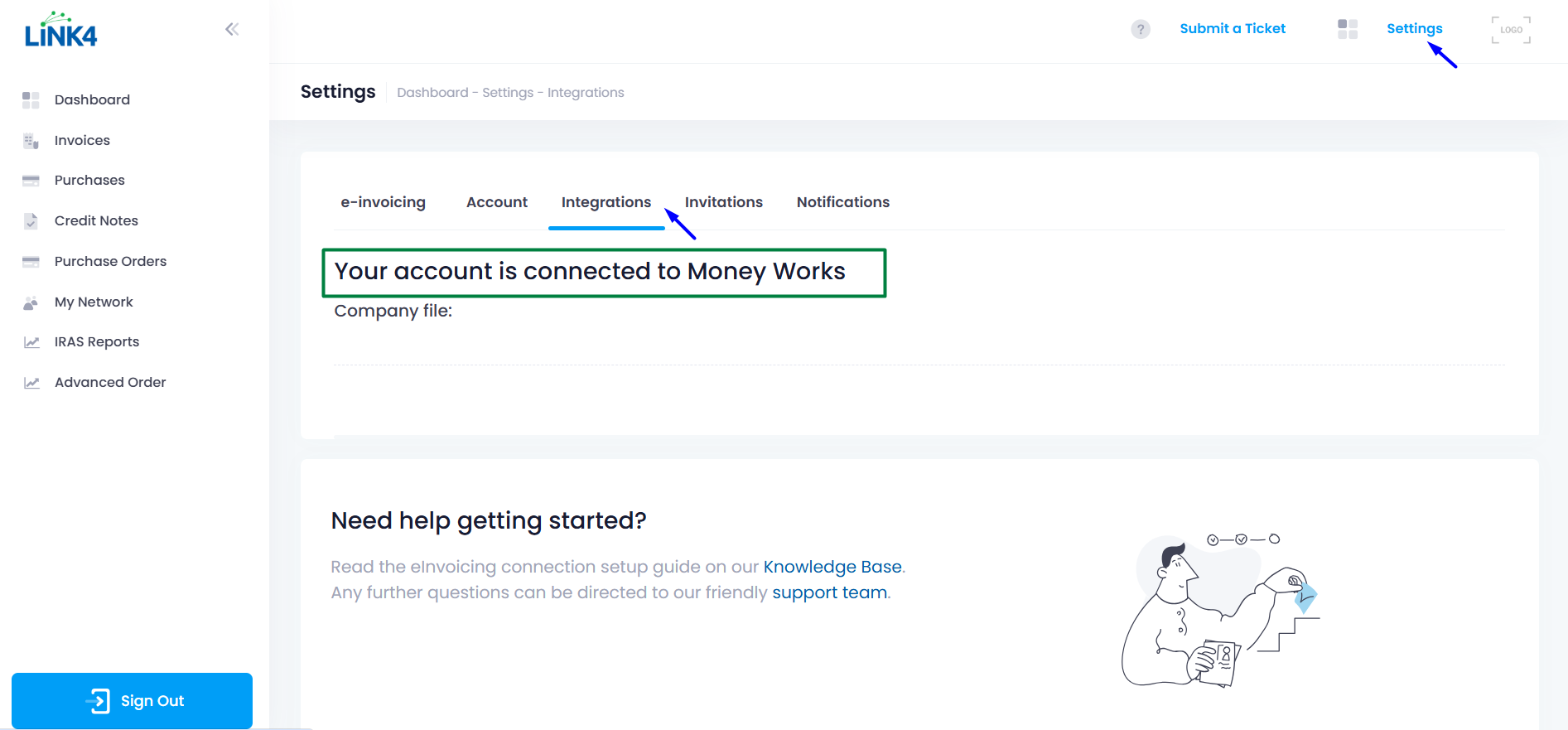Click the help question mark icon
This screenshot has height=730, width=1568.
coord(1140,29)
